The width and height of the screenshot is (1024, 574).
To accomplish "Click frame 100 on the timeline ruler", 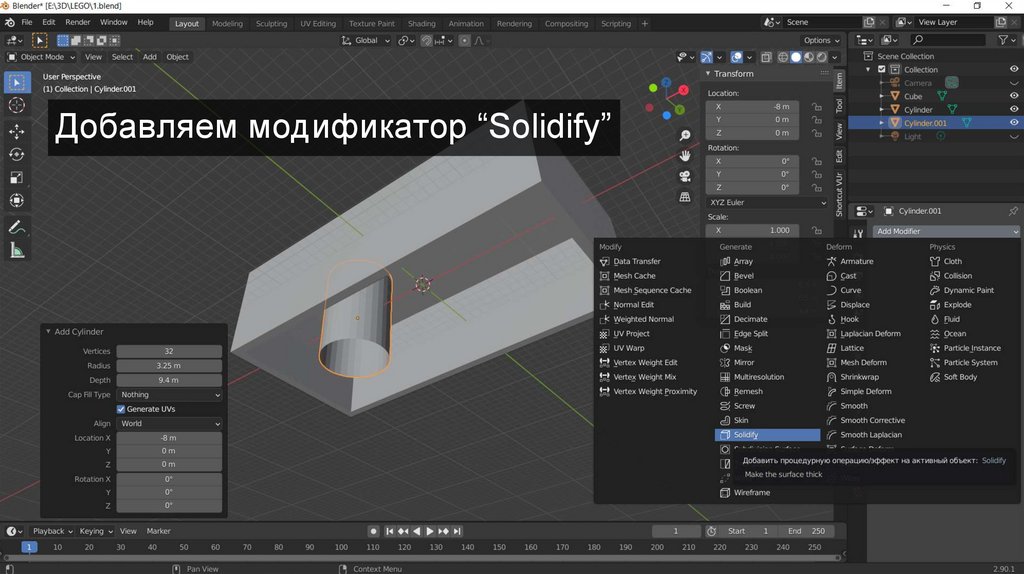I will pos(342,547).
